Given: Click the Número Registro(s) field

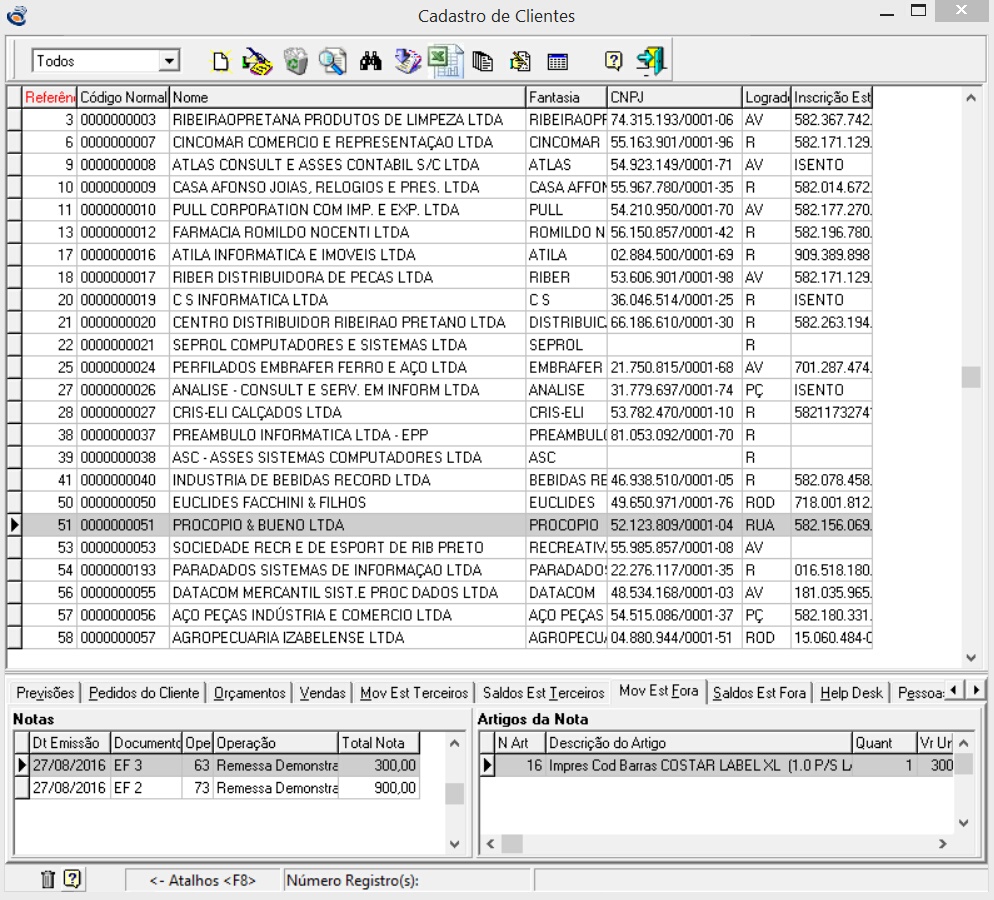Looking at the screenshot, I should (406, 880).
